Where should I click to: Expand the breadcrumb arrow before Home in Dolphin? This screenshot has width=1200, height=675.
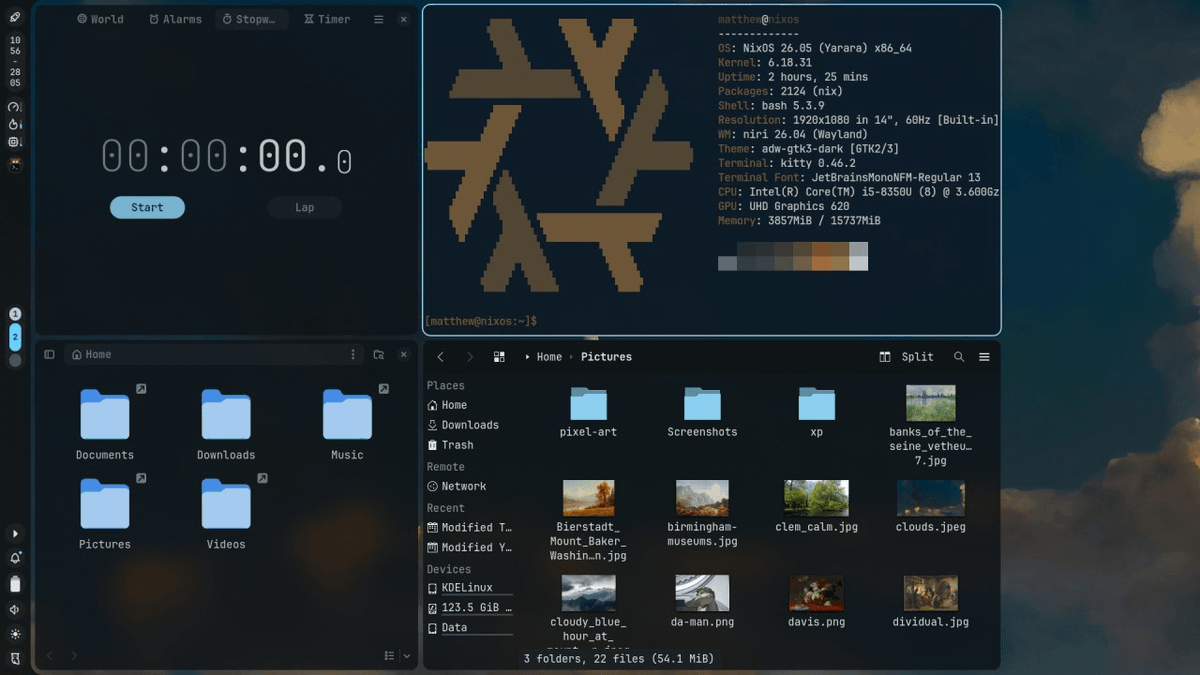point(527,357)
